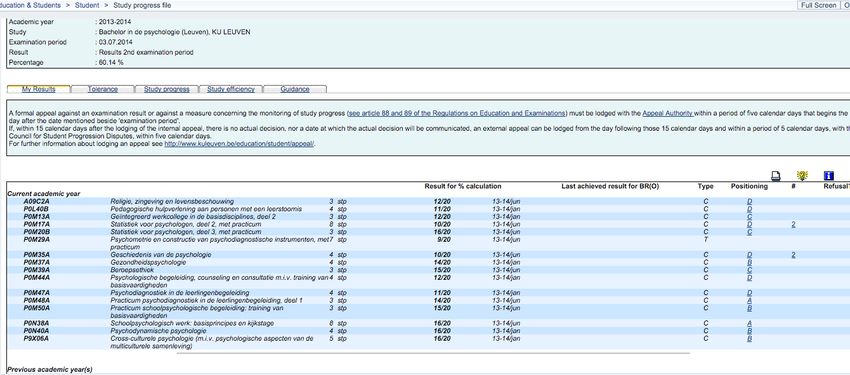Open positioning B link for P9X06A
Viewport: 850px width, 375px height.
click(x=749, y=339)
